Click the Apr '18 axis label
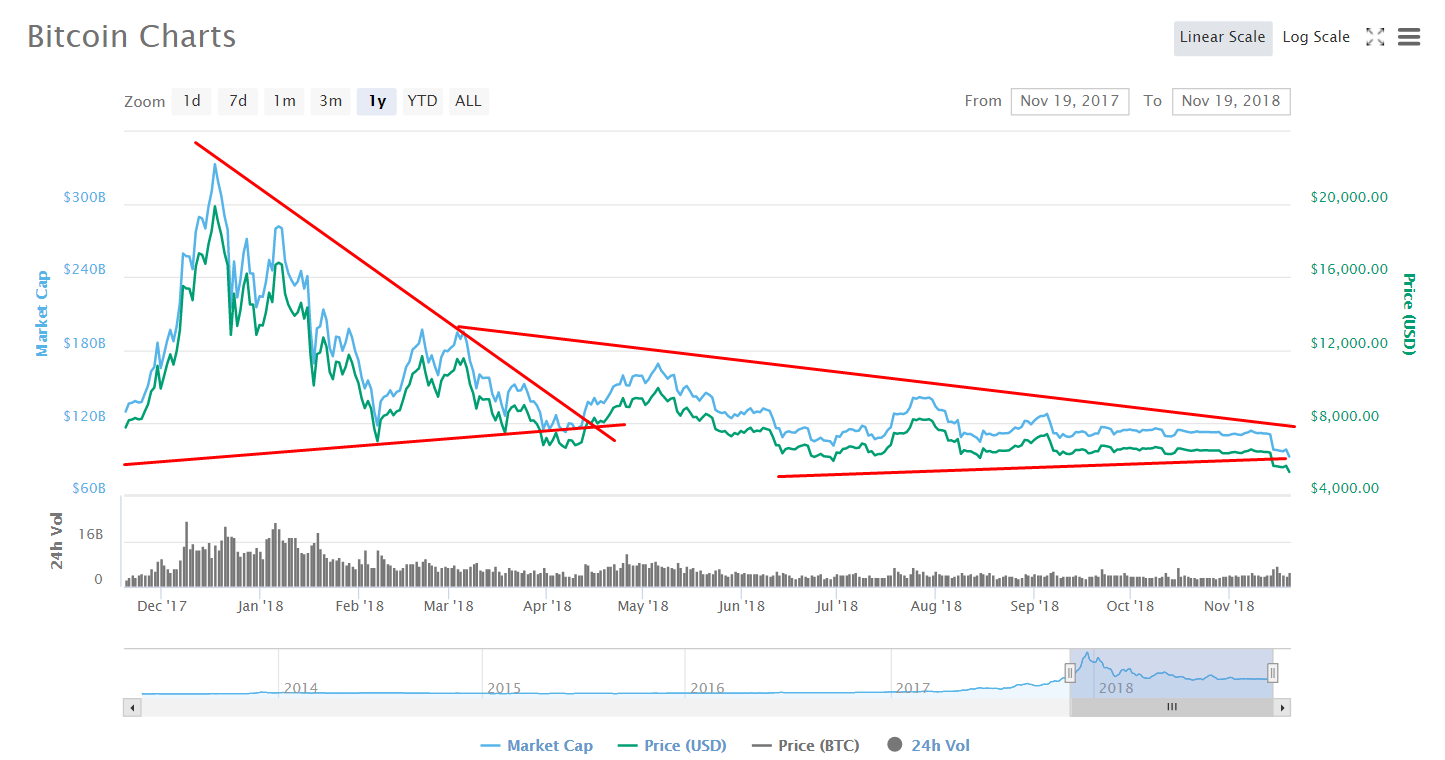 pos(547,606)
